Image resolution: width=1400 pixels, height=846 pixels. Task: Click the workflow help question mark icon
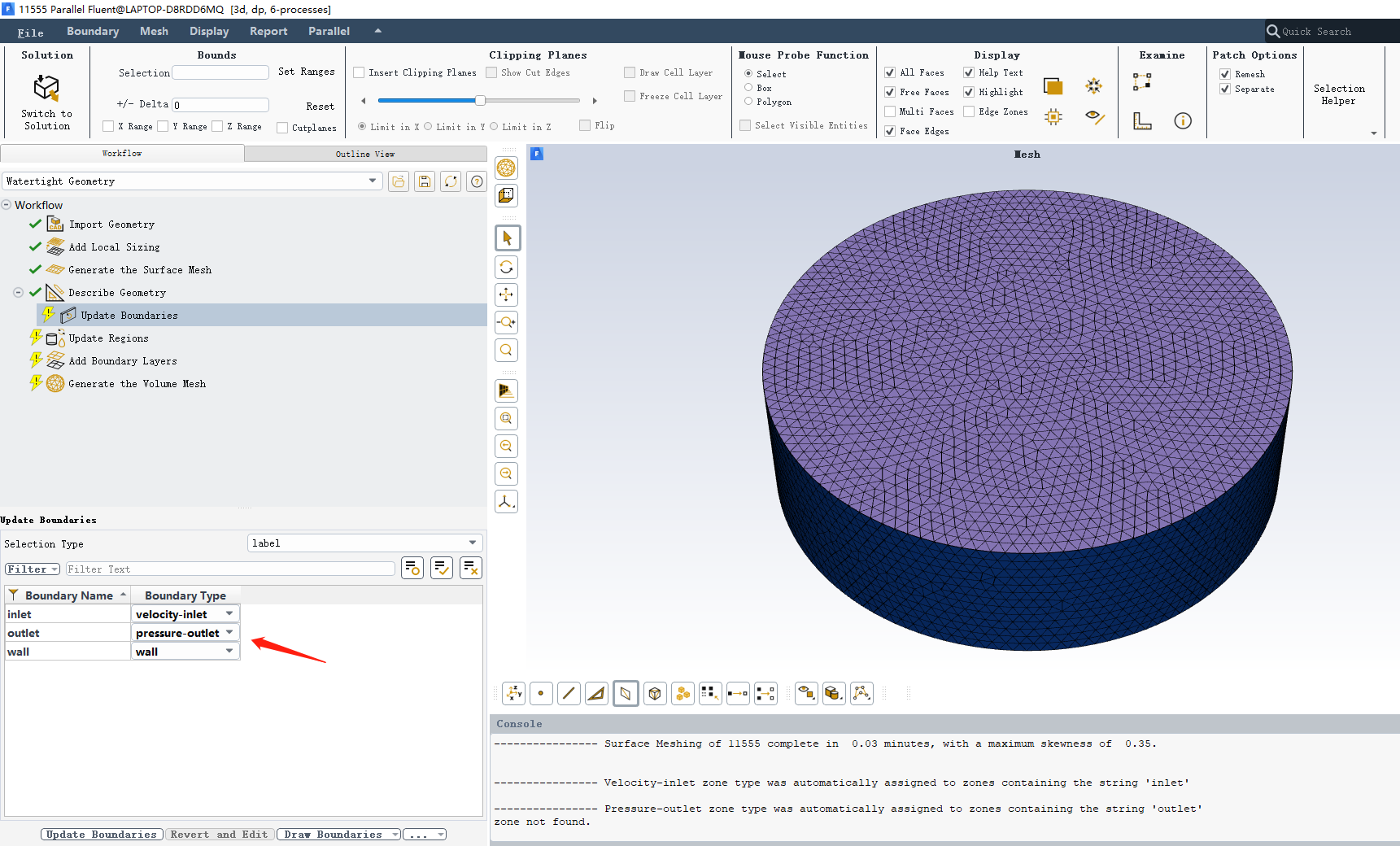[477, 181]
